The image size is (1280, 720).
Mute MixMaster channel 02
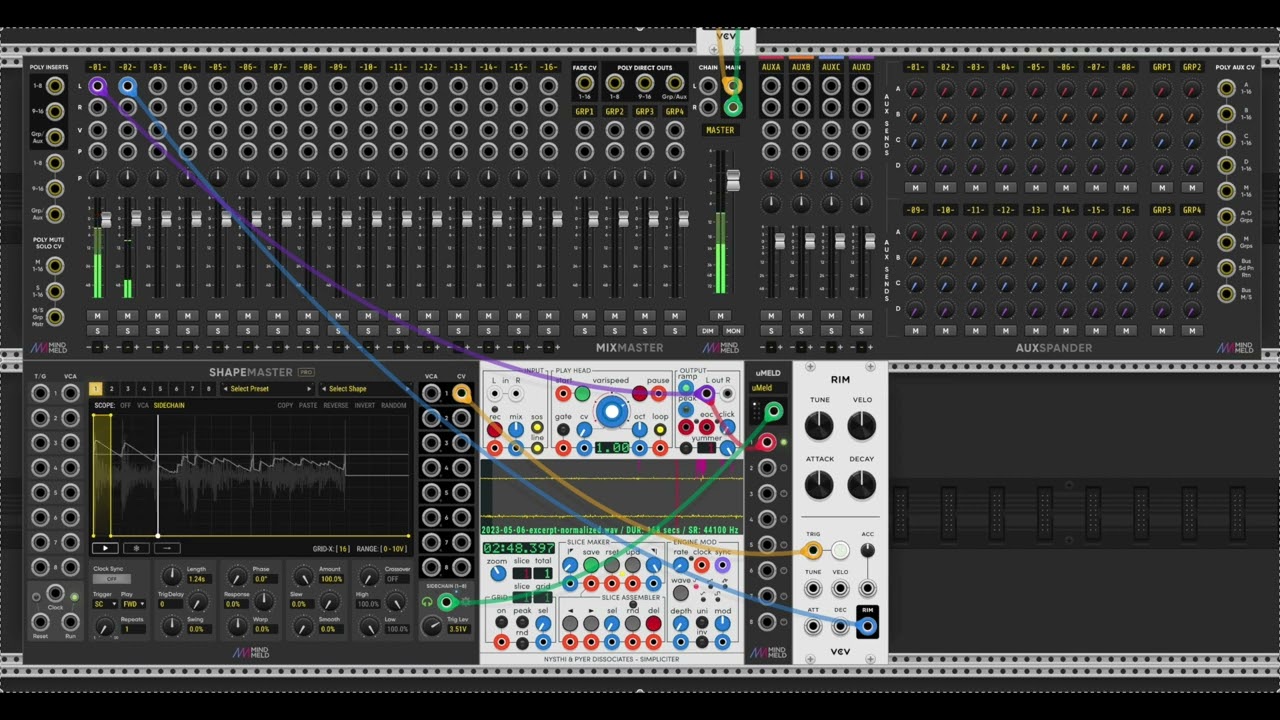(x=127, y=316)
